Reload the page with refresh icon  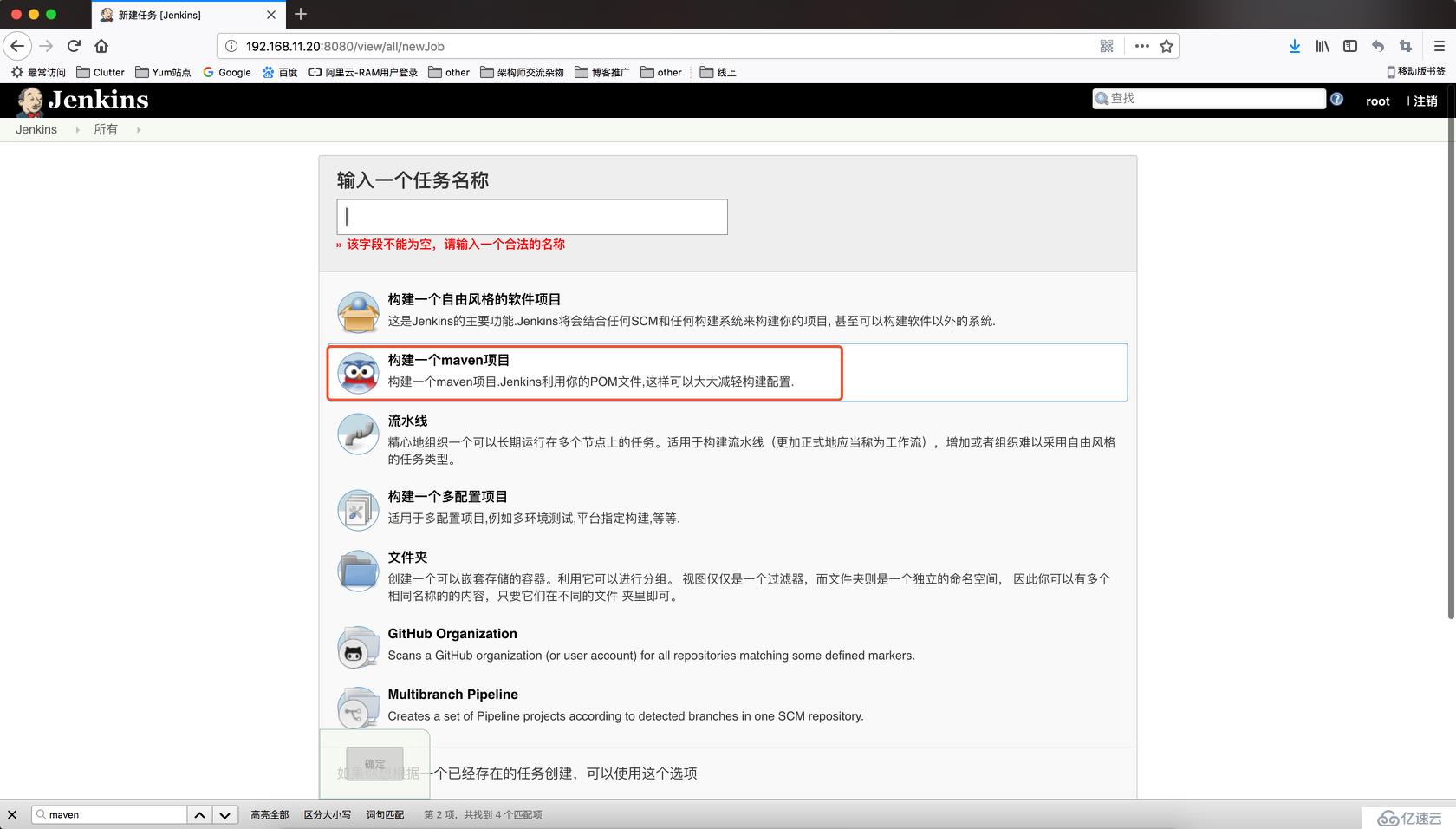74,46
